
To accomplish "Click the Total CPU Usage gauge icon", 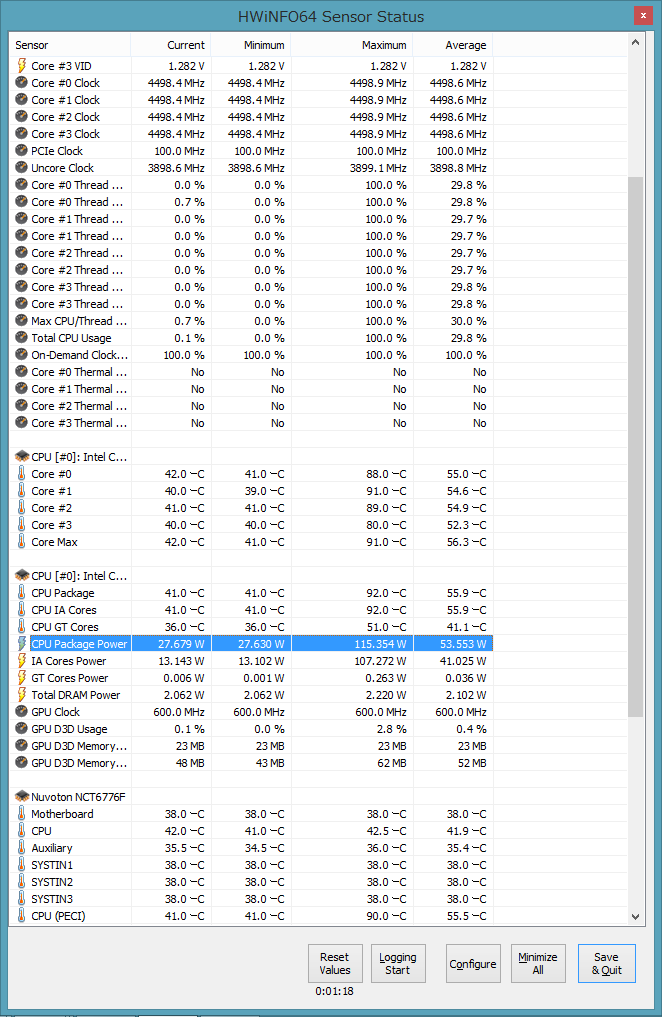I will tap(21, 337).
